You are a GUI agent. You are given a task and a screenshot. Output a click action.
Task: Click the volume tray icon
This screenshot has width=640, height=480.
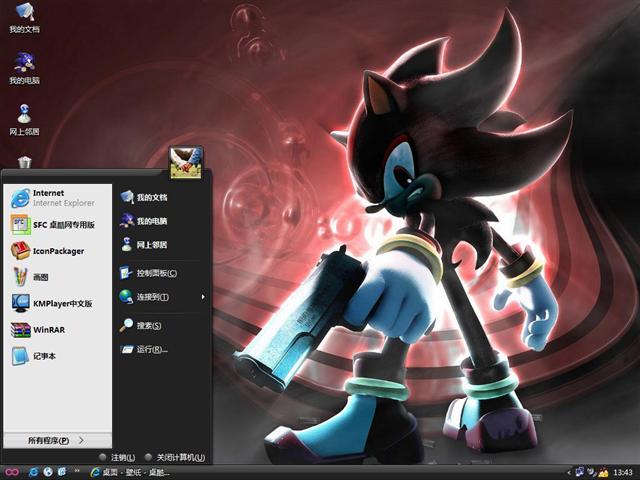click(x=592, y=472)
